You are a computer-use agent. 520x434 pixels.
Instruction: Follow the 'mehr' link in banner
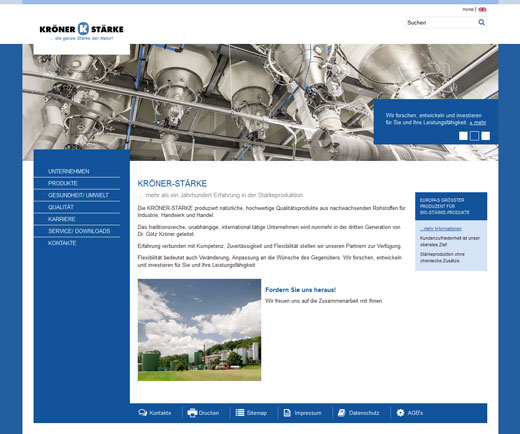(x=478, y=123)
